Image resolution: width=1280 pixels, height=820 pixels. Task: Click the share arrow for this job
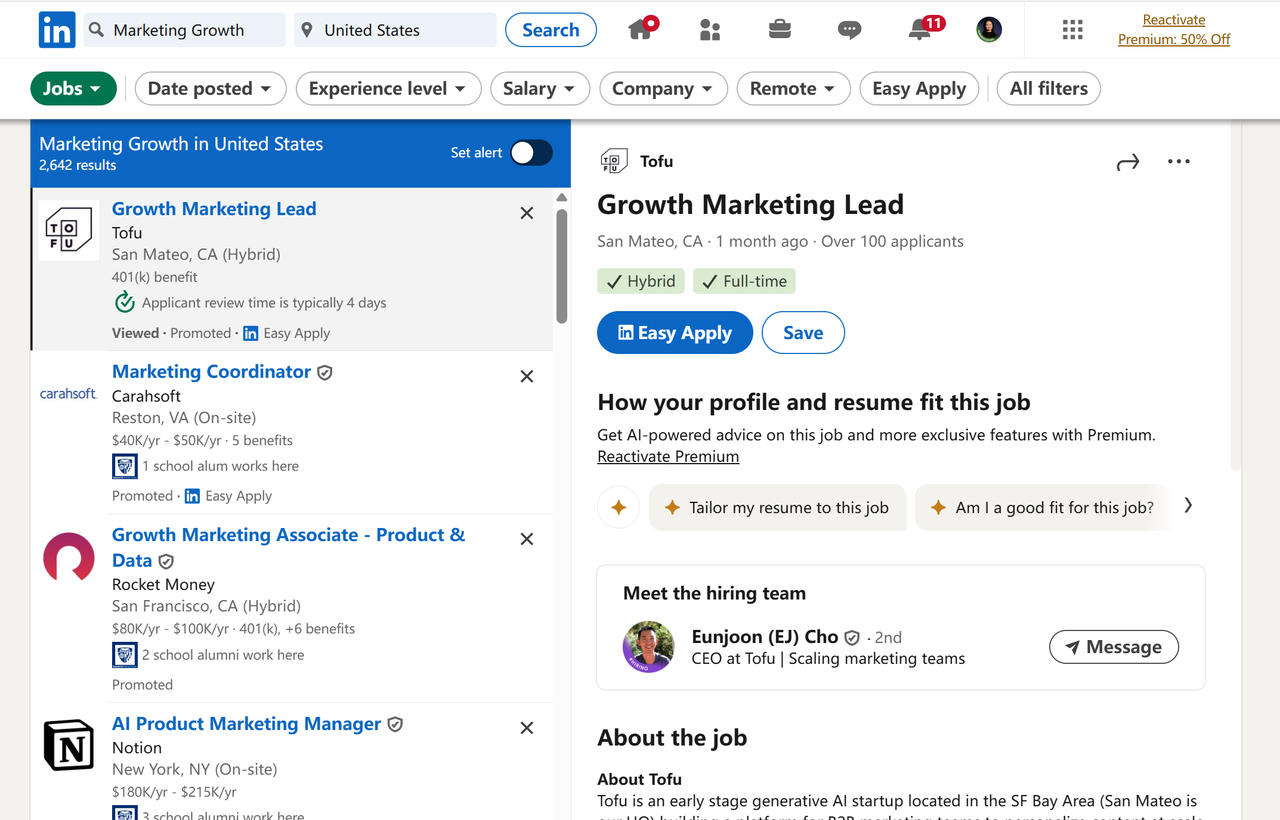pos(1128,162)
